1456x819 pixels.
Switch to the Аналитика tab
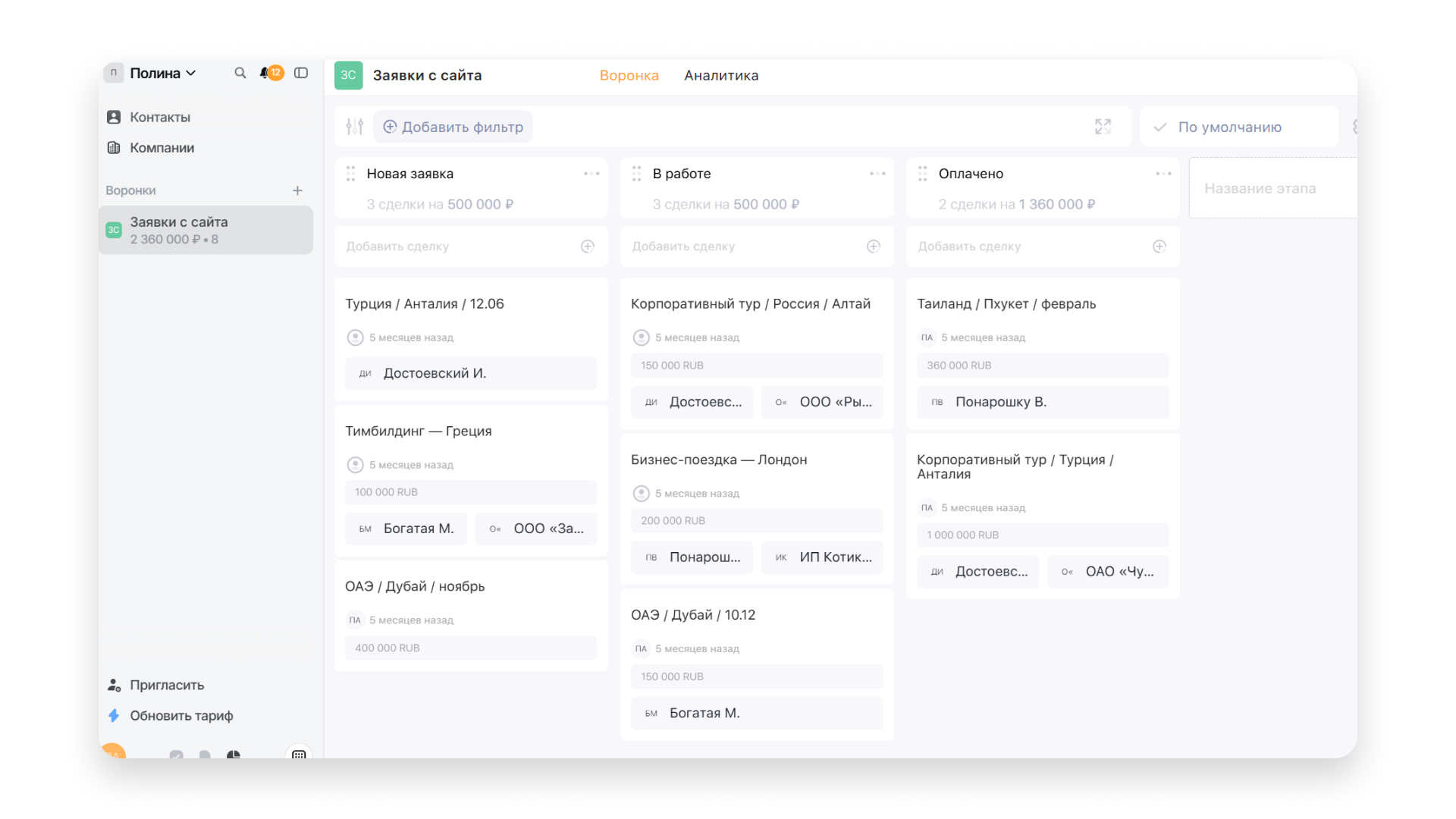pyautogui.click(x=720, y=75)
